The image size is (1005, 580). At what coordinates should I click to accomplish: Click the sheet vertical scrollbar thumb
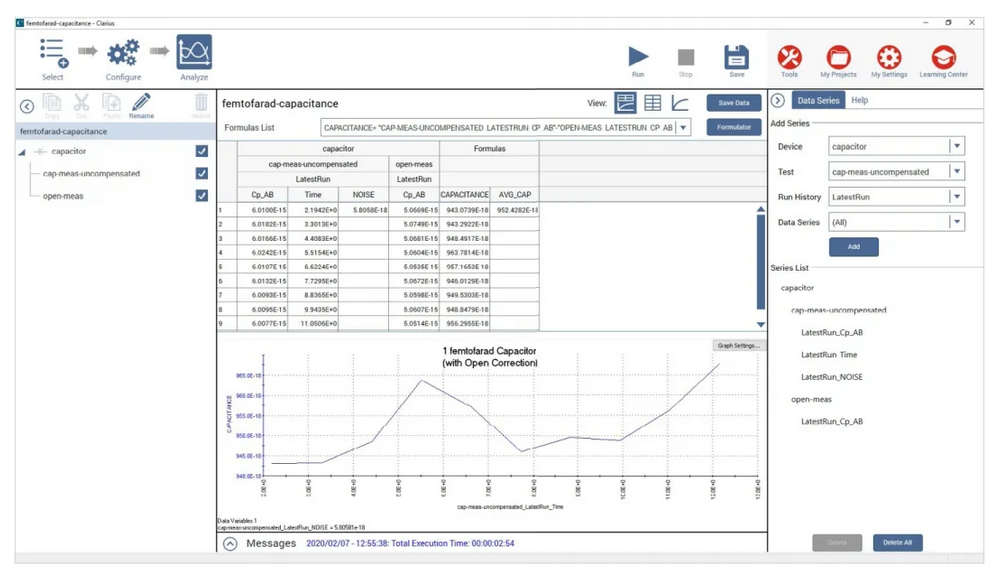click(761, 262)
